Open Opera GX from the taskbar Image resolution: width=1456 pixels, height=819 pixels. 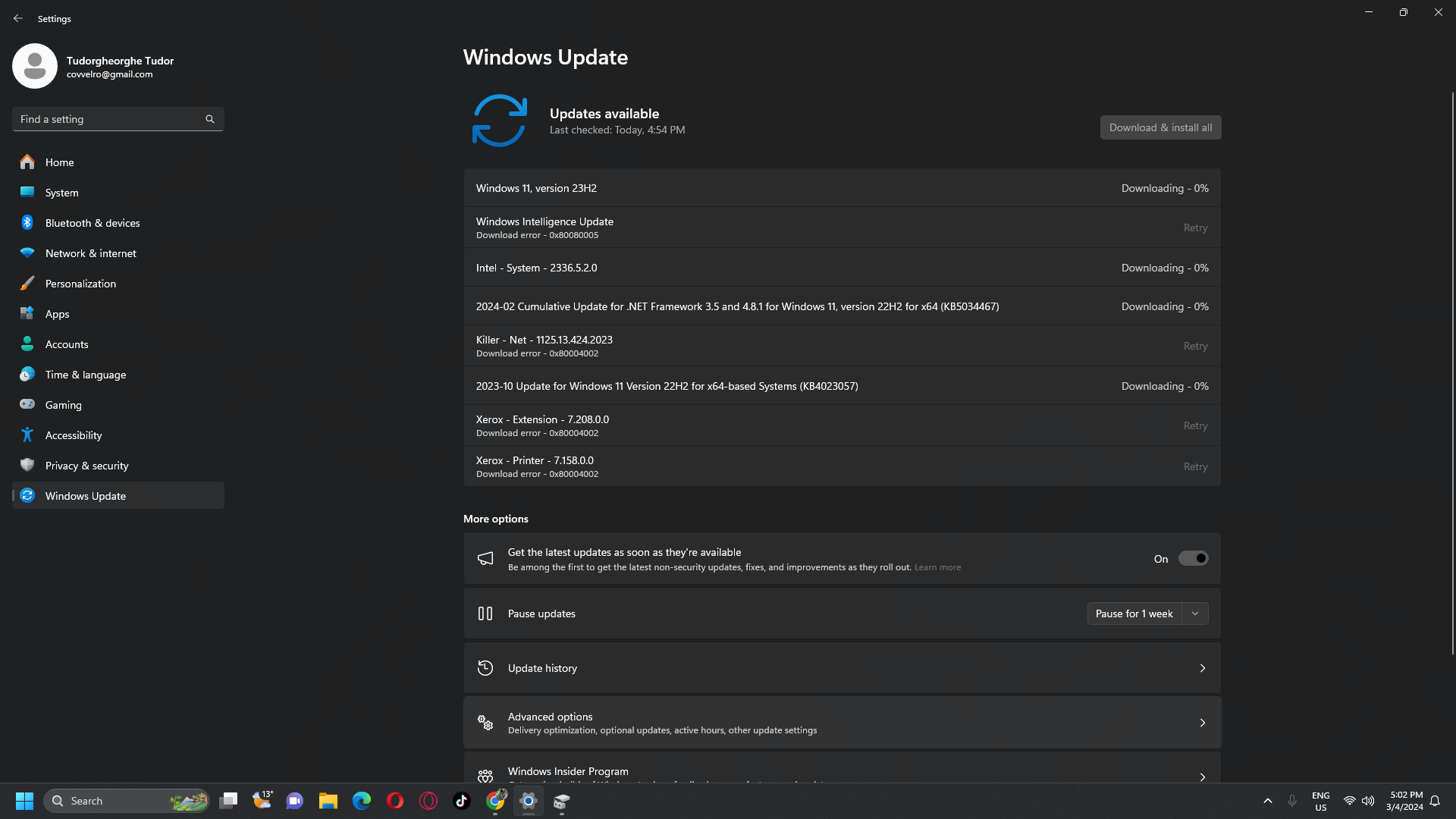pyautogui.click(x=428, y=801)
